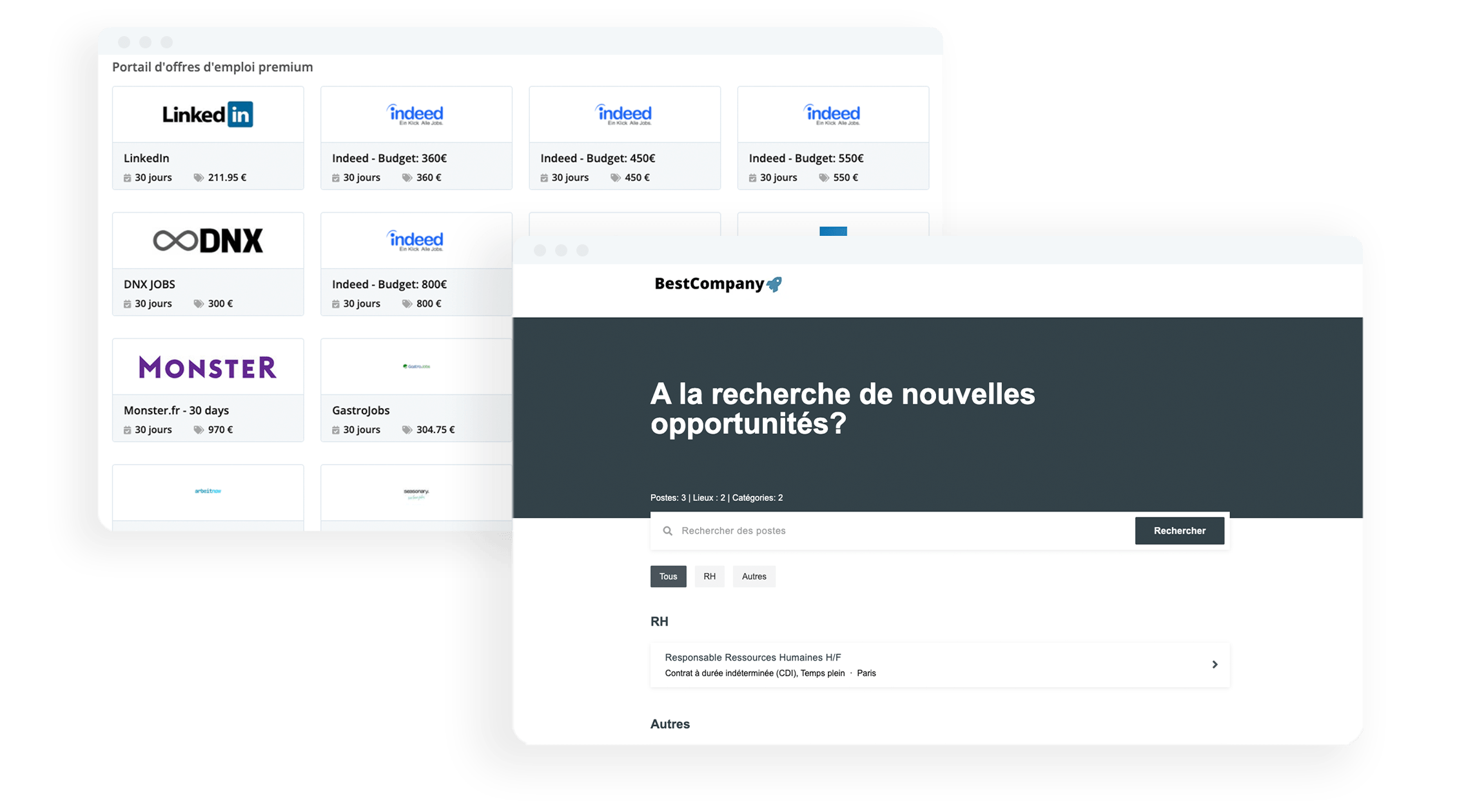Click the Rechercher search button
1457x812 pixels.
click(x=1178, y=530)
